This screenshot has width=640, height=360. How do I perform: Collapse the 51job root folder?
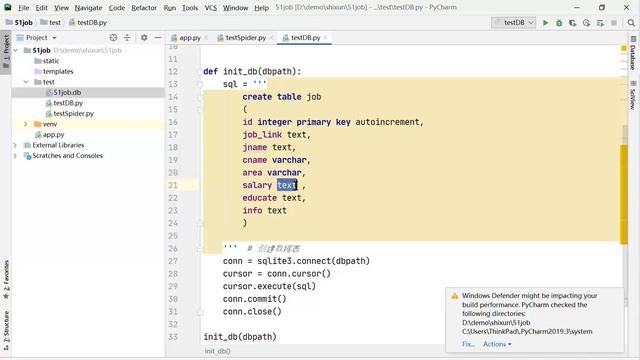[x=16, y=50]
